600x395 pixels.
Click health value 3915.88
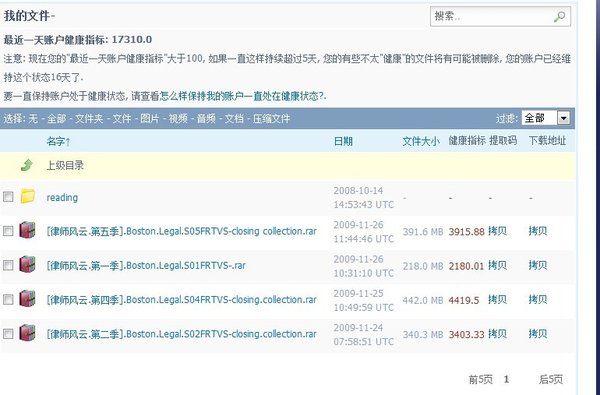point(466,232)
